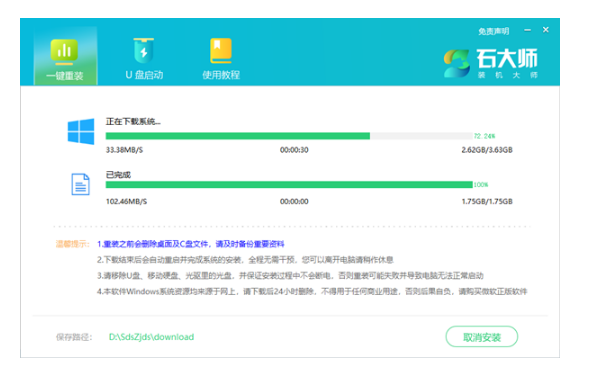Open the save path D:\SdsZjds\download
The image size is (599, 372).
point(151,337)
